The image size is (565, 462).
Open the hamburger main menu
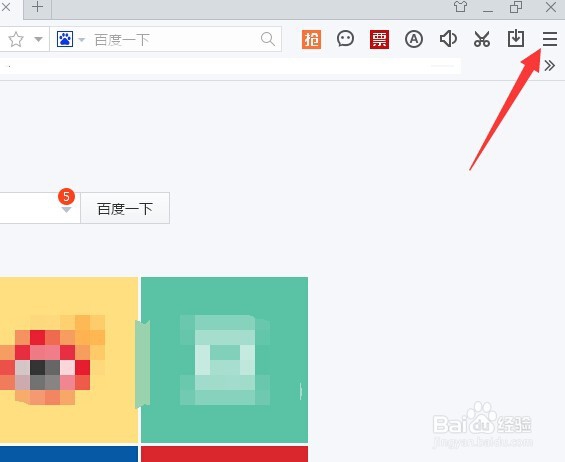coord(550,39)
